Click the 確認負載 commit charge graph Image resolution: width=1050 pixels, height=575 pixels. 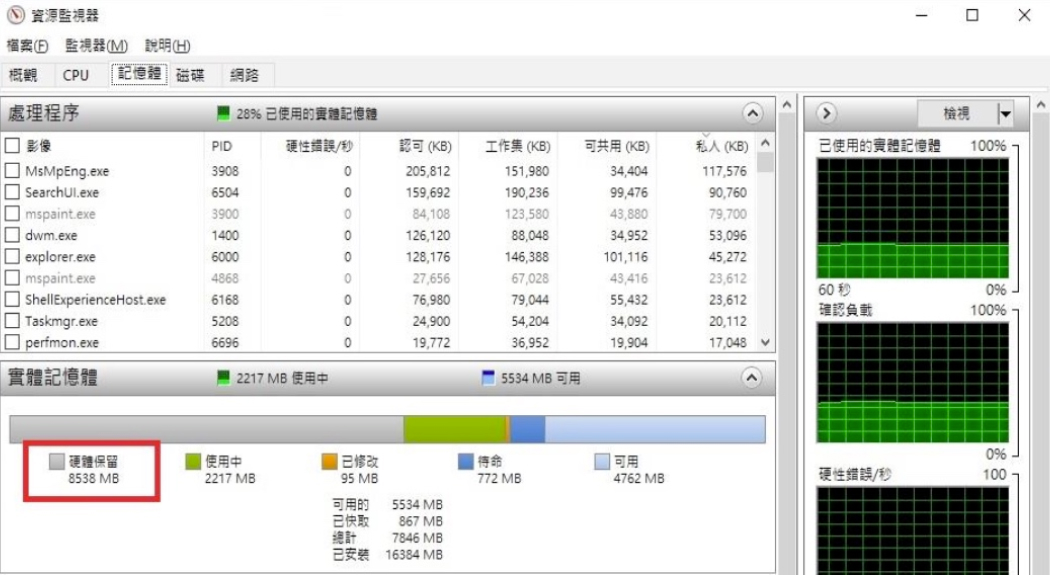(x=913, y=382)
